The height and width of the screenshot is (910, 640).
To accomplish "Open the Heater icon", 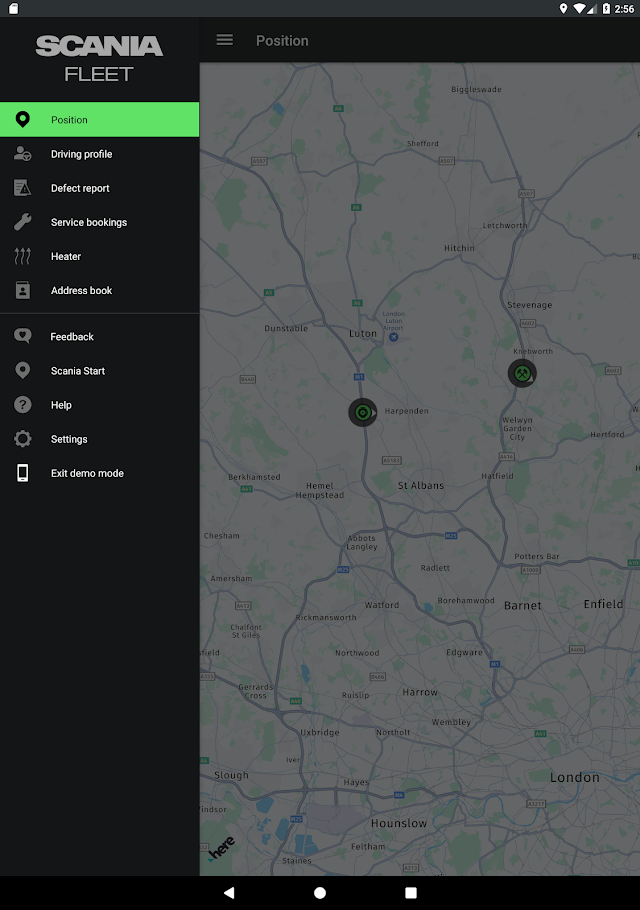I will [23, 256].
